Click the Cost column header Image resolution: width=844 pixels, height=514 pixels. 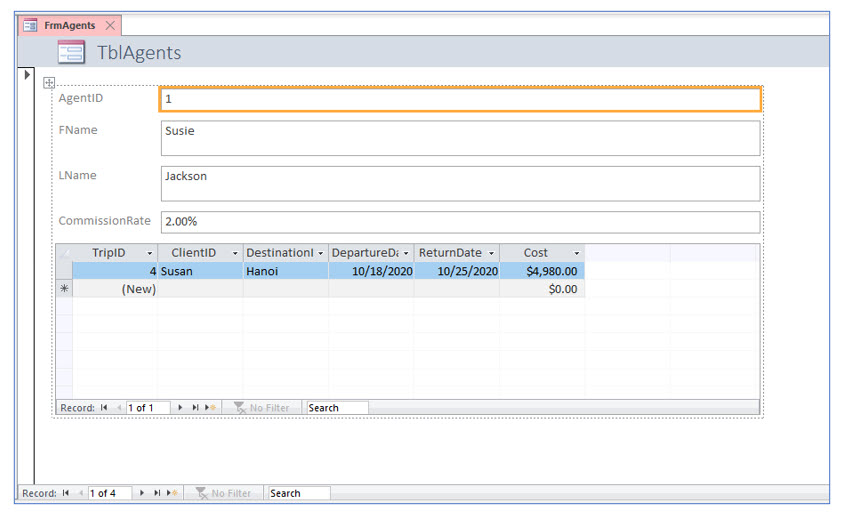542,253
